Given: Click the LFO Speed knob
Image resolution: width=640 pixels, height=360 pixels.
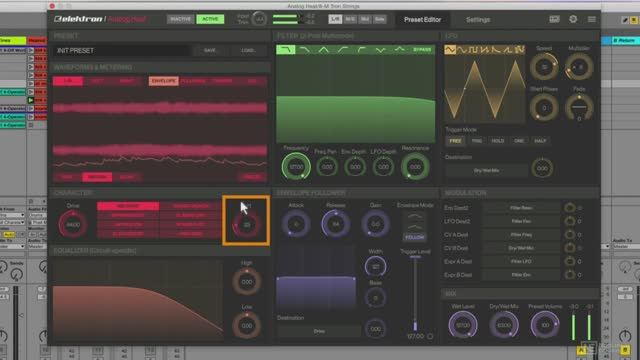Looking at the screenshot, I should pyautogui.click(x=544, y=67).
